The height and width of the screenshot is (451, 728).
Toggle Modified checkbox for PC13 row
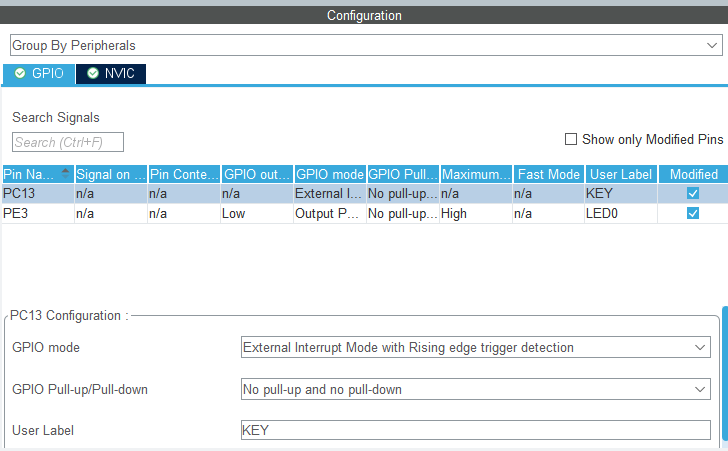click(693, 193)
